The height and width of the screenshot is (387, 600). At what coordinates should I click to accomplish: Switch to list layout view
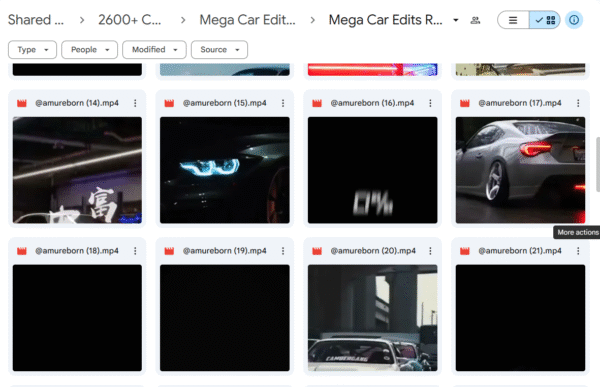coord(513,20)
